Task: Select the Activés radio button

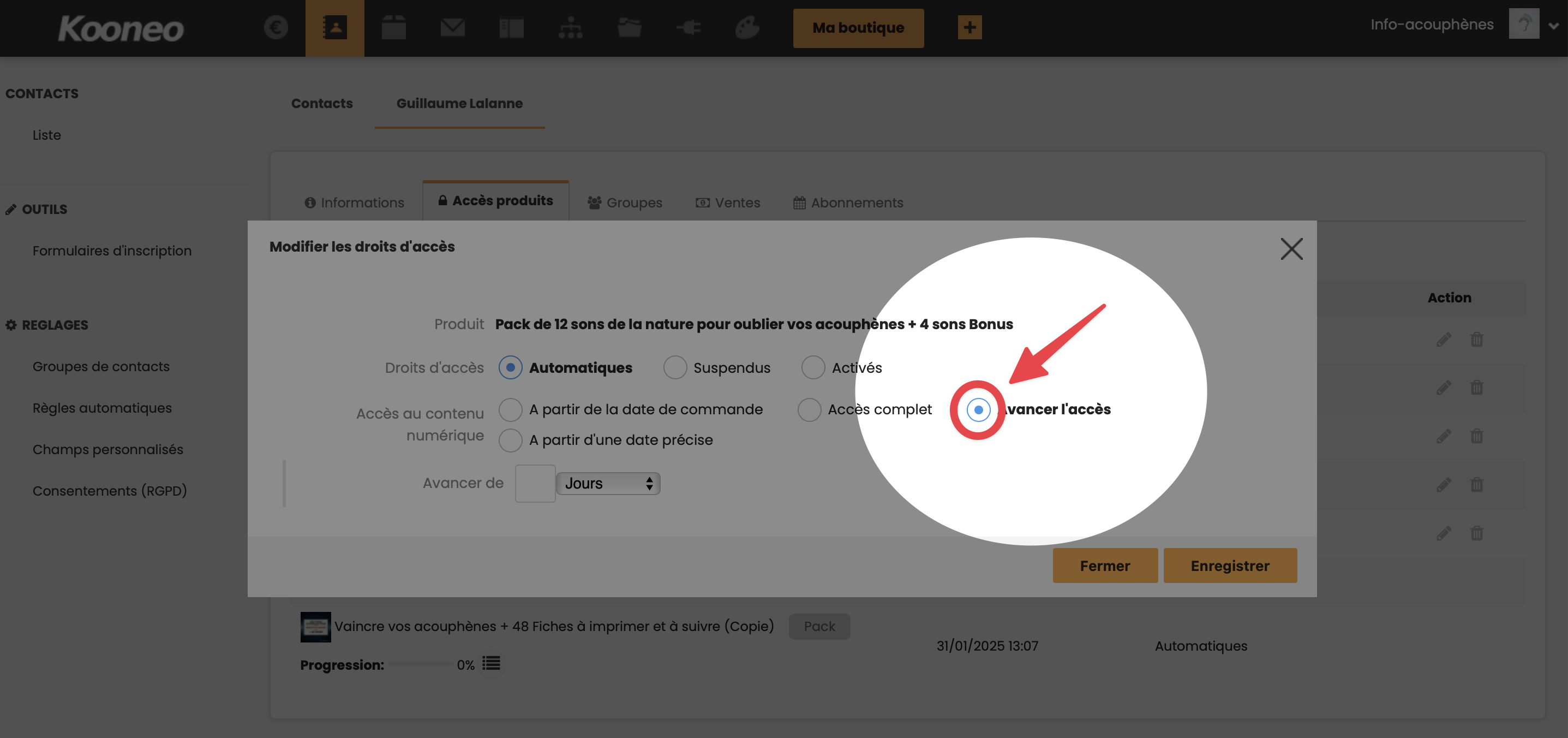Action: coord(812,368)
